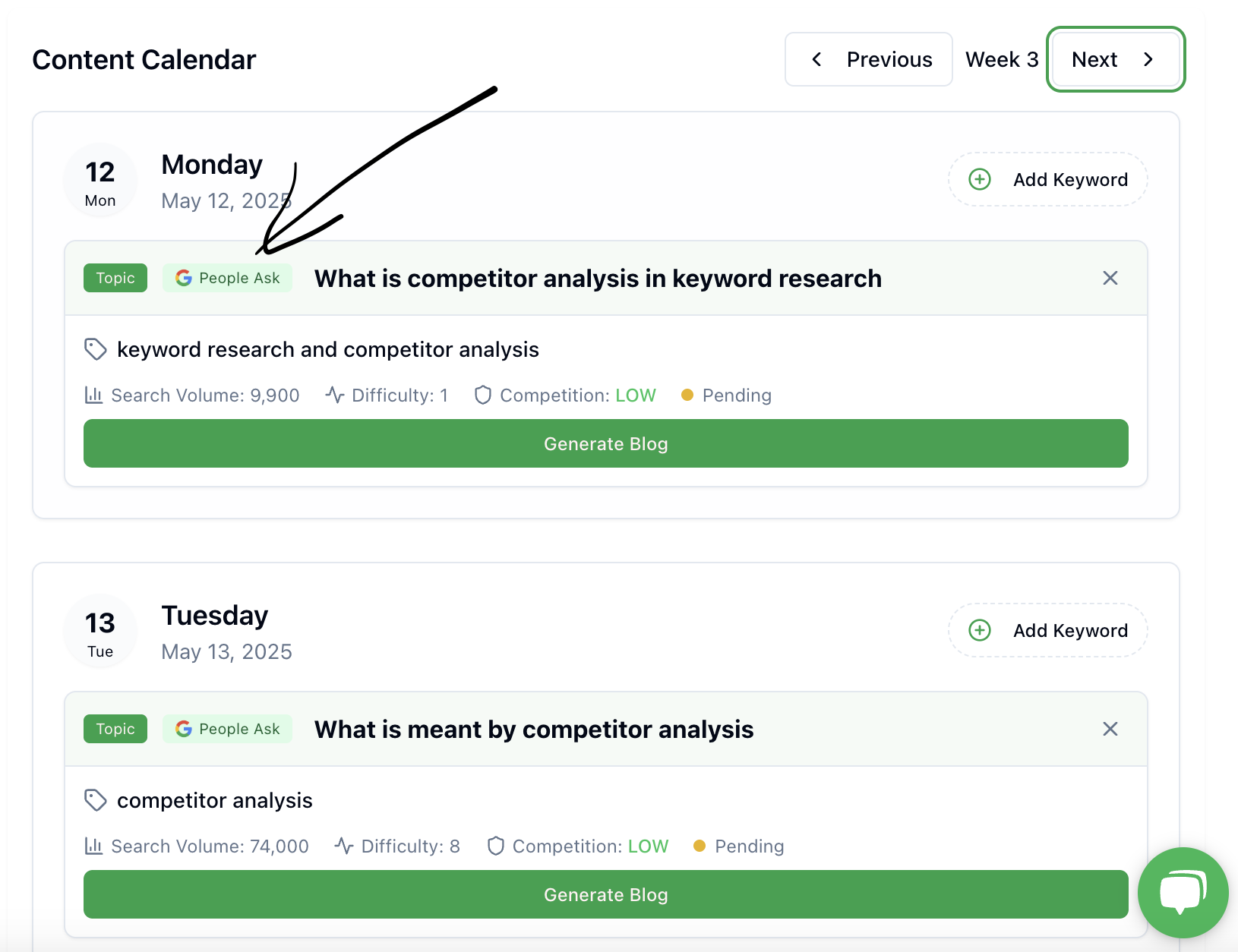Open the chat support bubble

click(x=1183, y=892)
